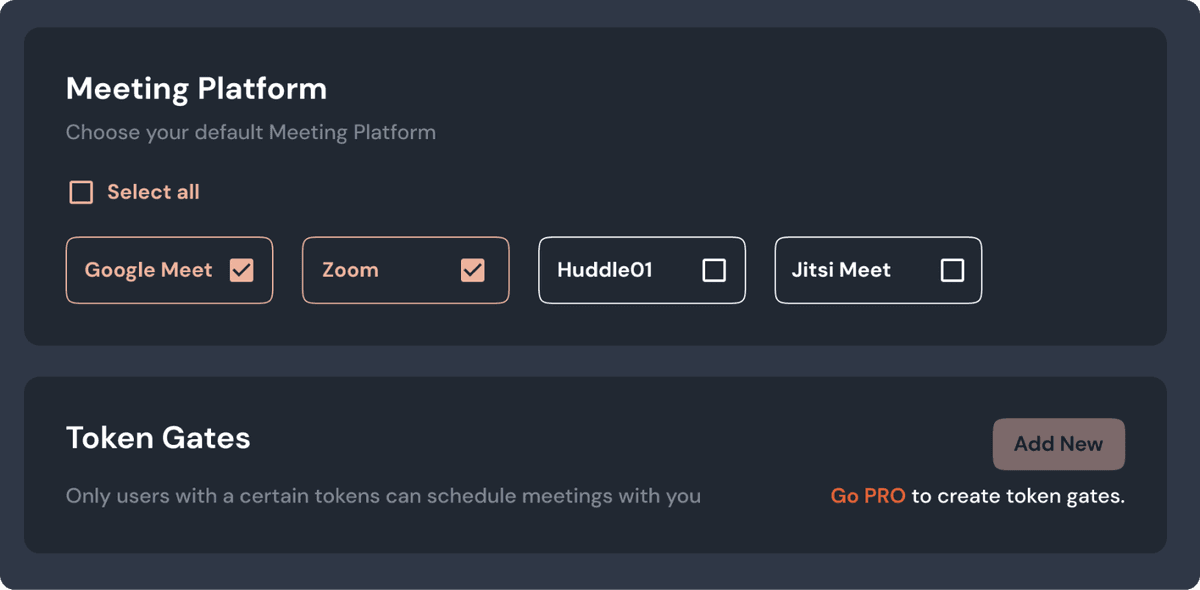Screen dimensions: 1200x590
Task: Click "Choose your default Meeting Platform" subtitle
Action: [x=250, y=132]
